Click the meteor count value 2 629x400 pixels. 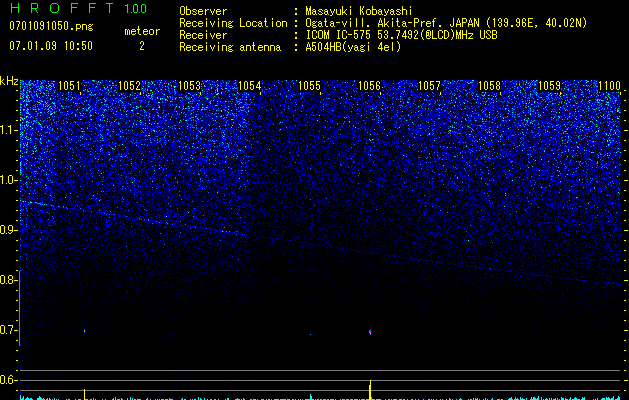click(x=142, y=46)
